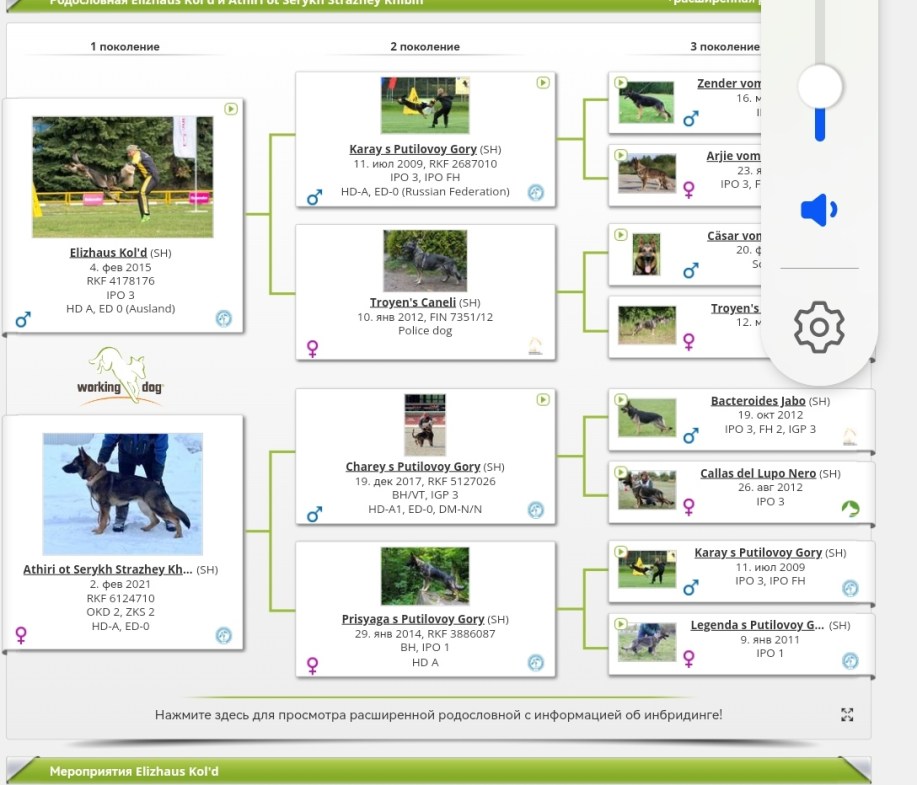The image size is (917, 785).
Task: Click badge icon on Prisyaga s Putilovoy Gory card
Action: click(536, 662)
